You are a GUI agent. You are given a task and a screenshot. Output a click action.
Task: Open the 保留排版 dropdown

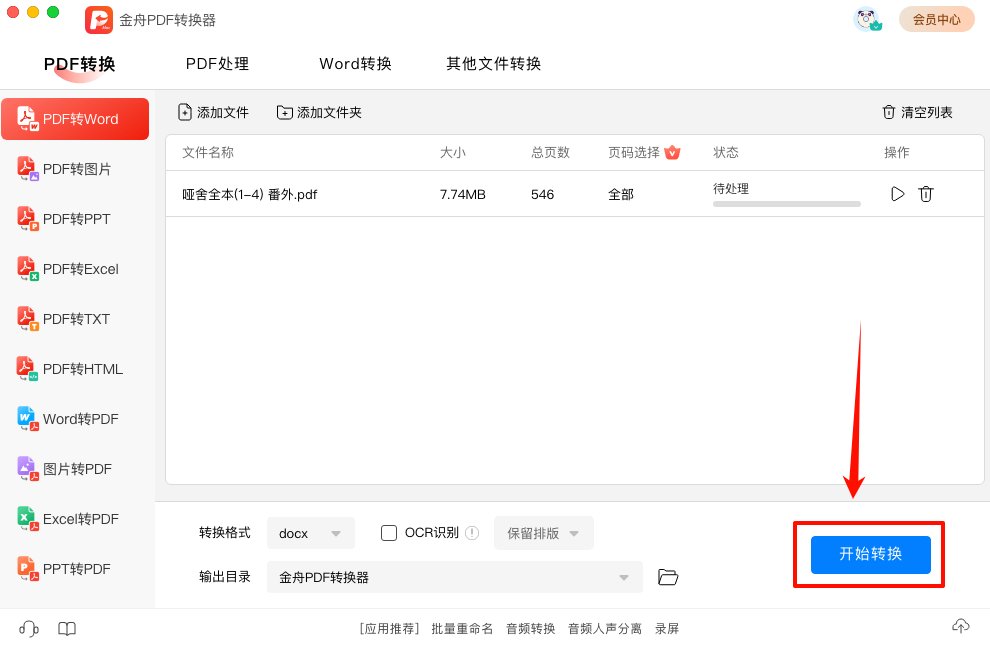point(543,533)
